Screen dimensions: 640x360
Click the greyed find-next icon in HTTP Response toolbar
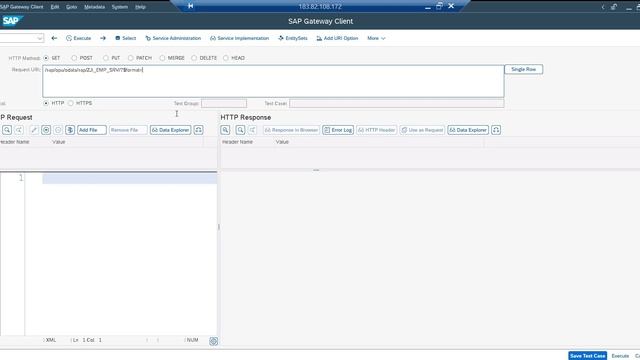coord(253,130)
